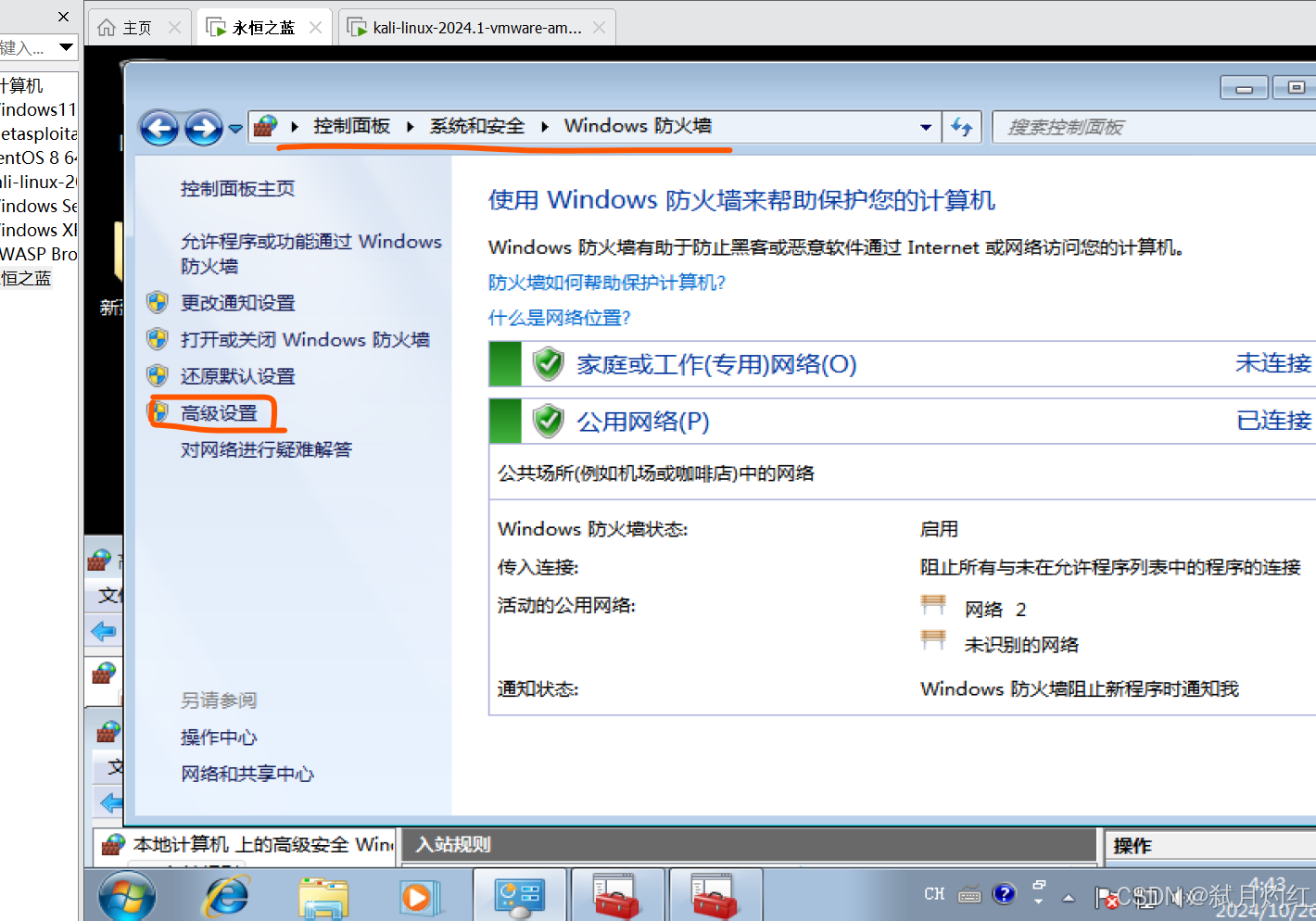Open 打开或关闭 Windows 防火墙
The width and height of the screenshot is (1316, 921).
tap(305, 340)
